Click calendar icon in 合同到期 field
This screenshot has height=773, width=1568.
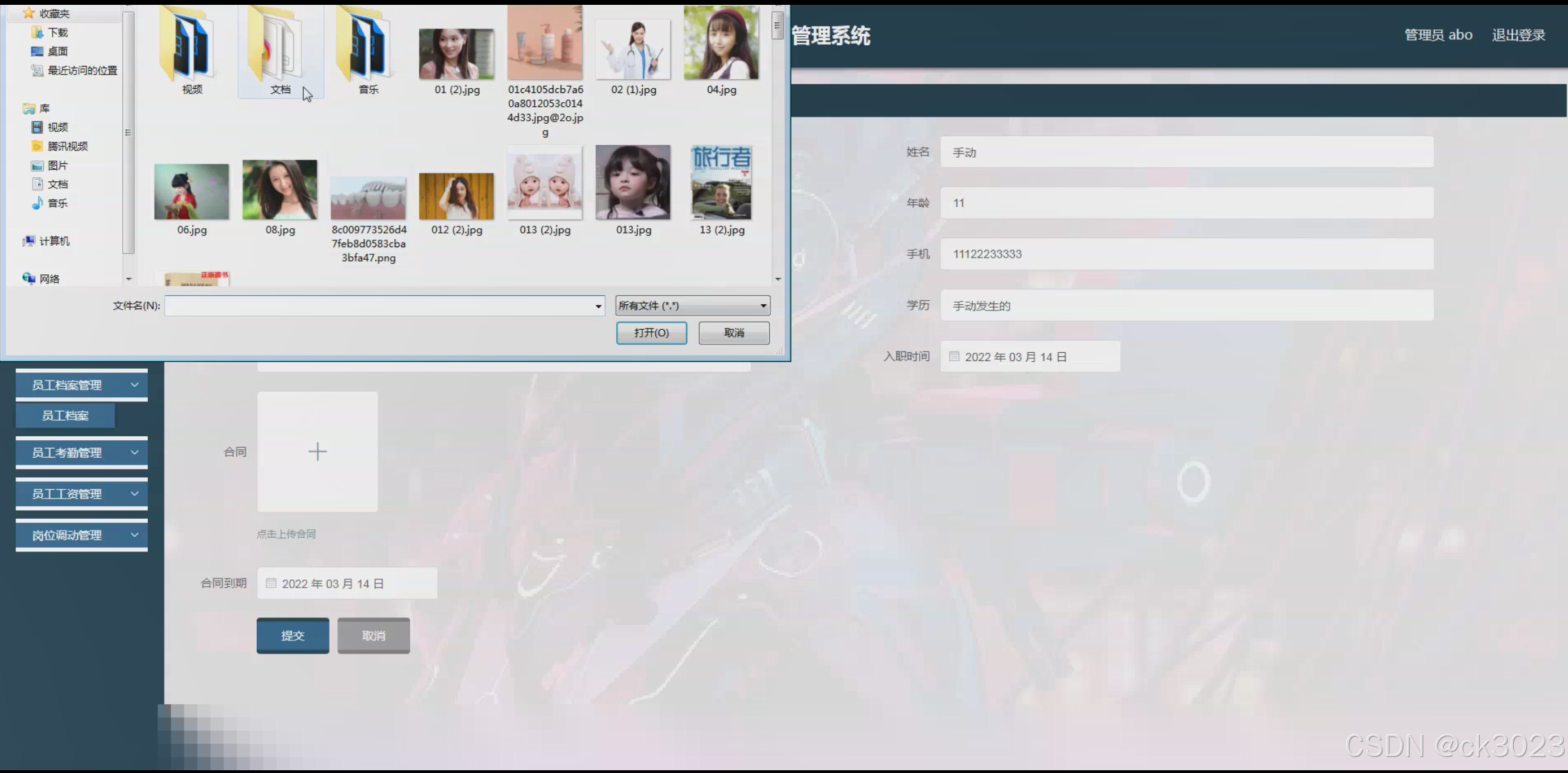tap(271, 583)
